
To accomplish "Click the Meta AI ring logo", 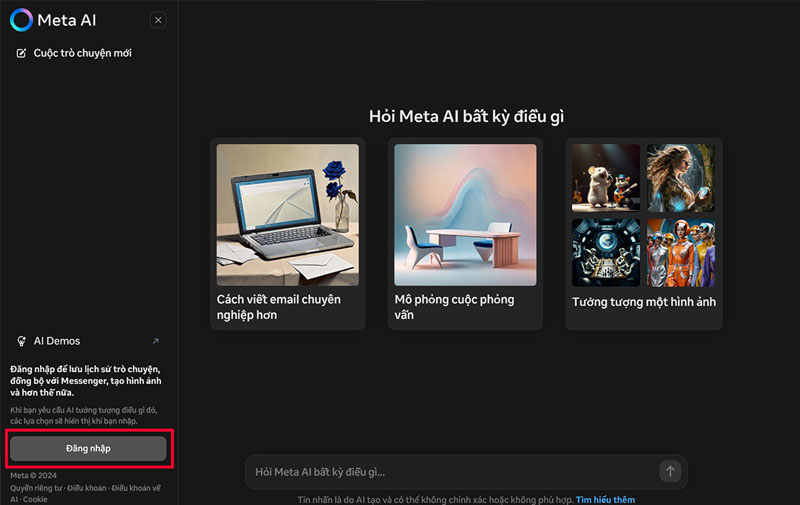I will 21,20.
